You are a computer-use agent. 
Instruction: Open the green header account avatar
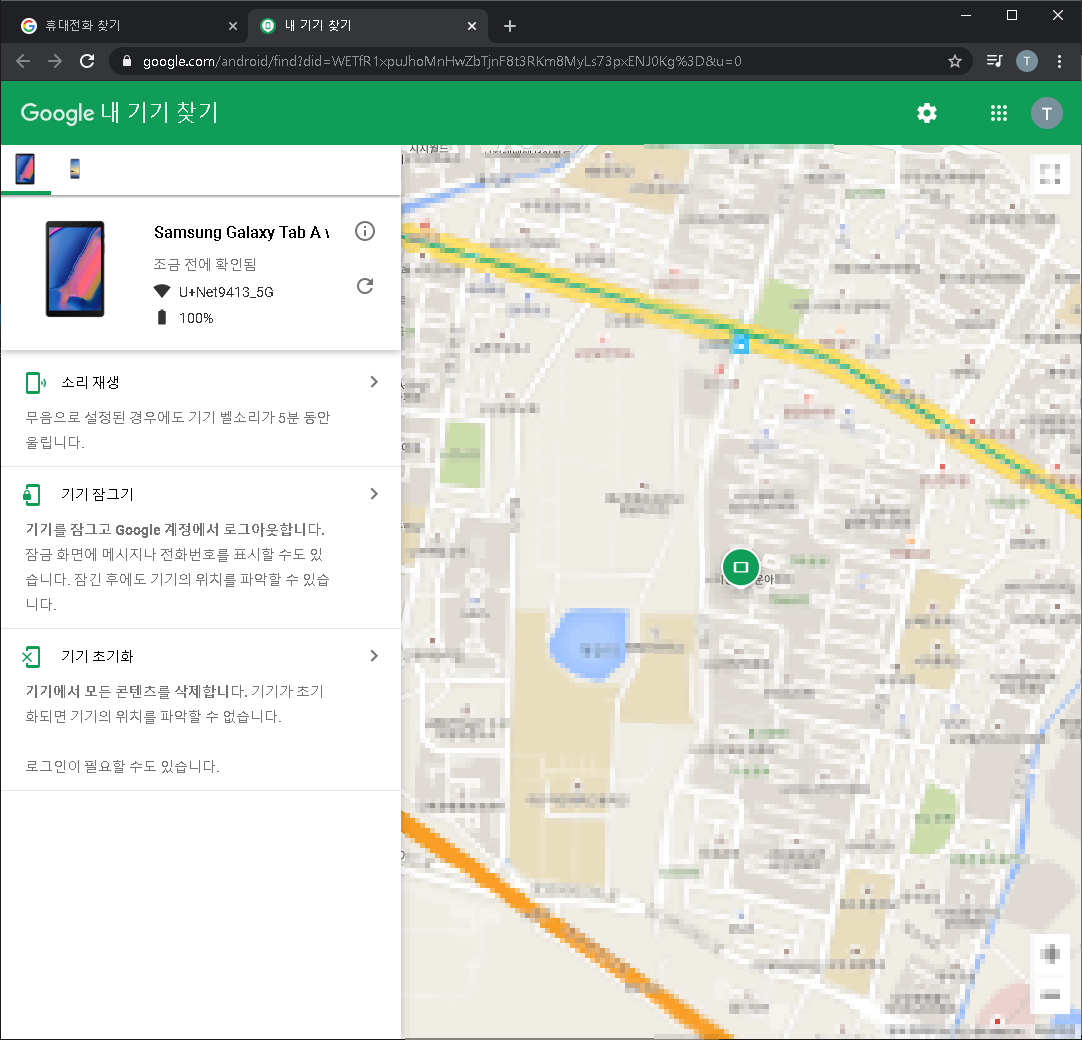(x=1046, y=113)
